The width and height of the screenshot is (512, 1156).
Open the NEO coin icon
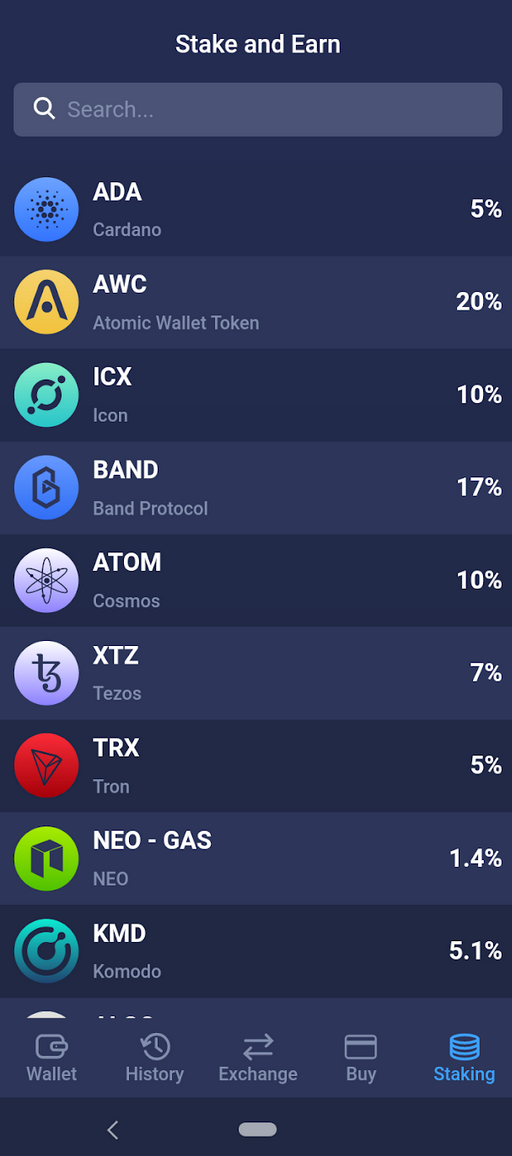pos(46,858)
